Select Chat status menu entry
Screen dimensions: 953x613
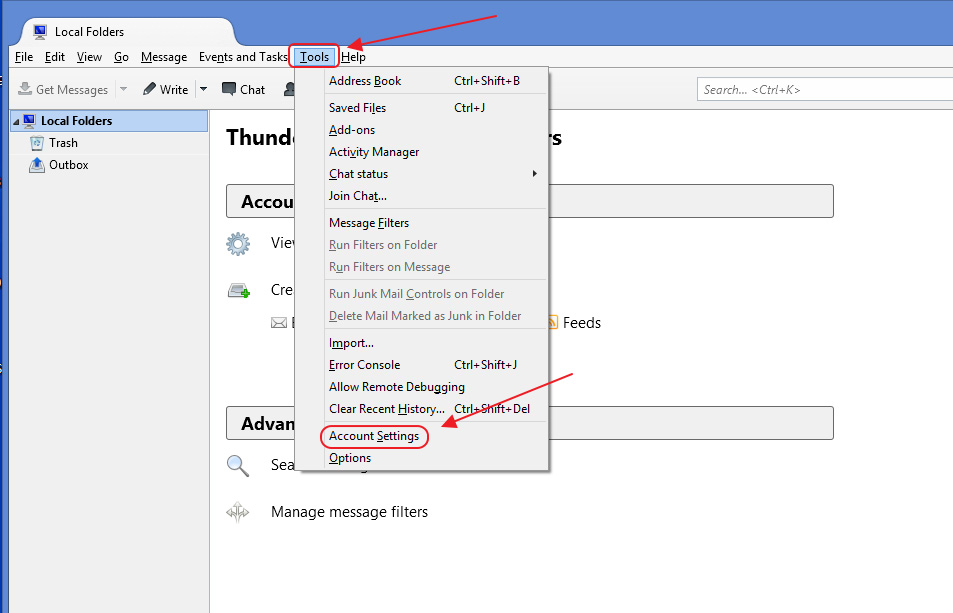(x=436, y=174)
